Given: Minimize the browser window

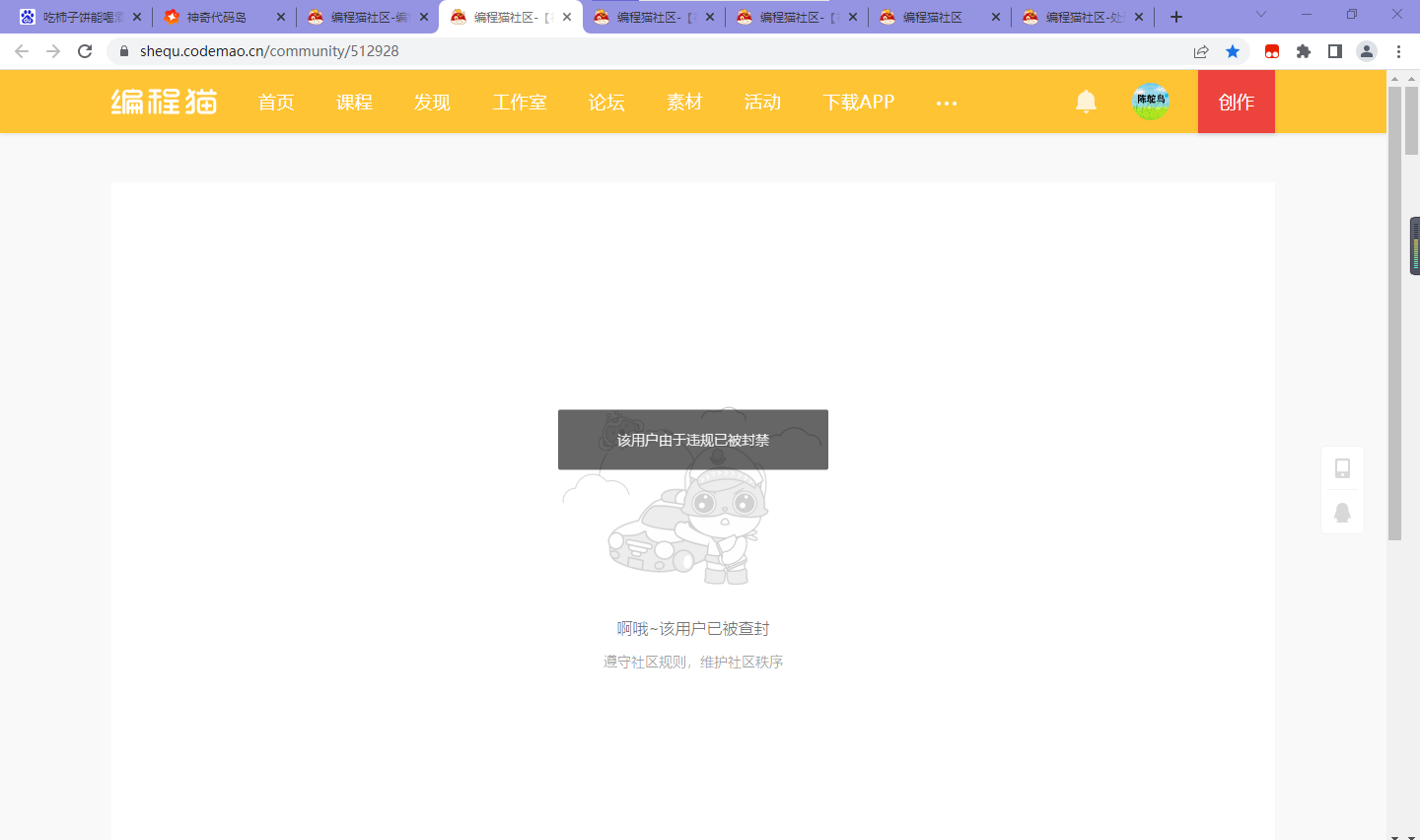Looking at the screenshot, I should pyautogui.click(x=1307, y=15).
